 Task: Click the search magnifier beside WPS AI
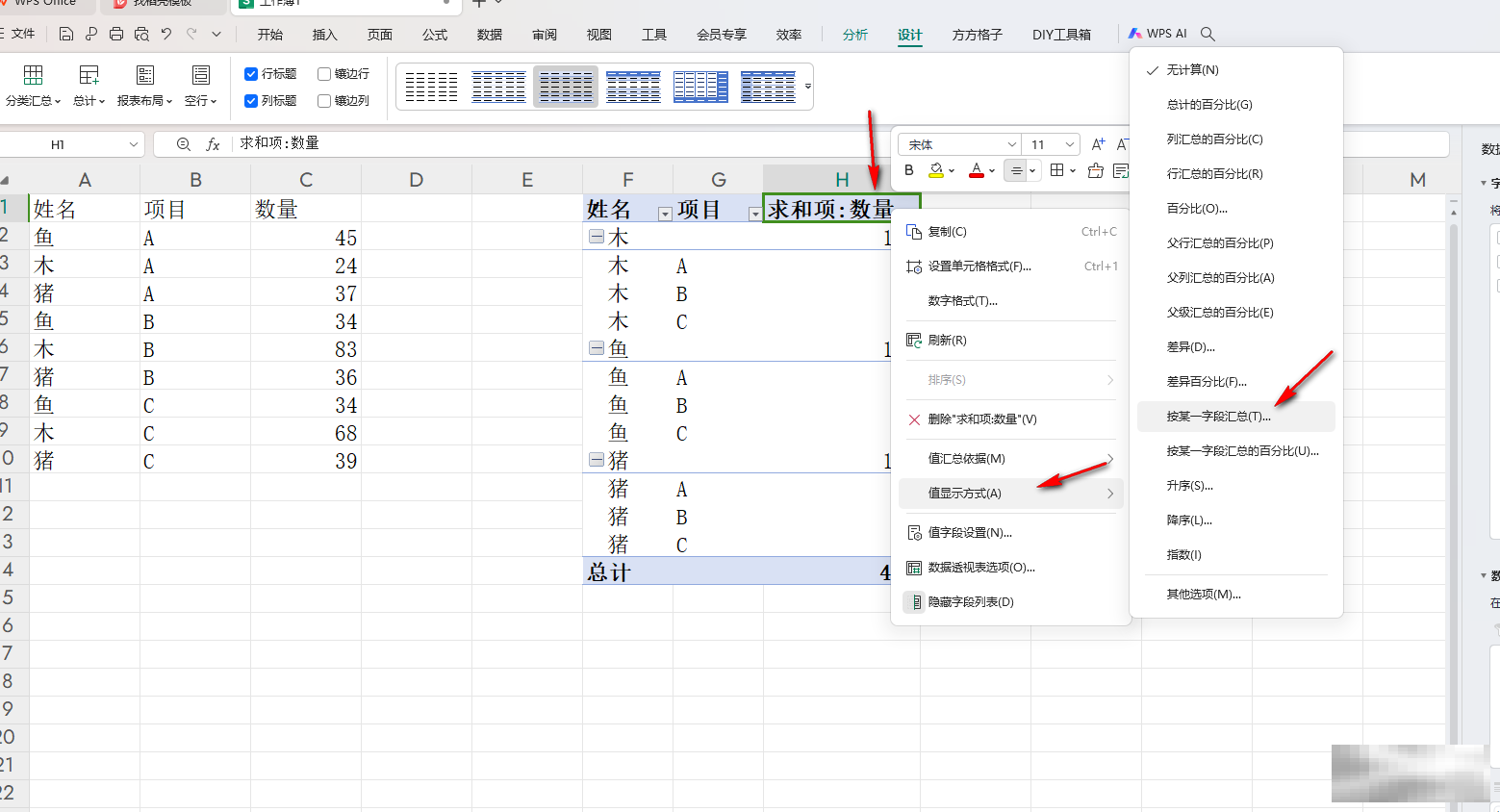pos(1208,34)
